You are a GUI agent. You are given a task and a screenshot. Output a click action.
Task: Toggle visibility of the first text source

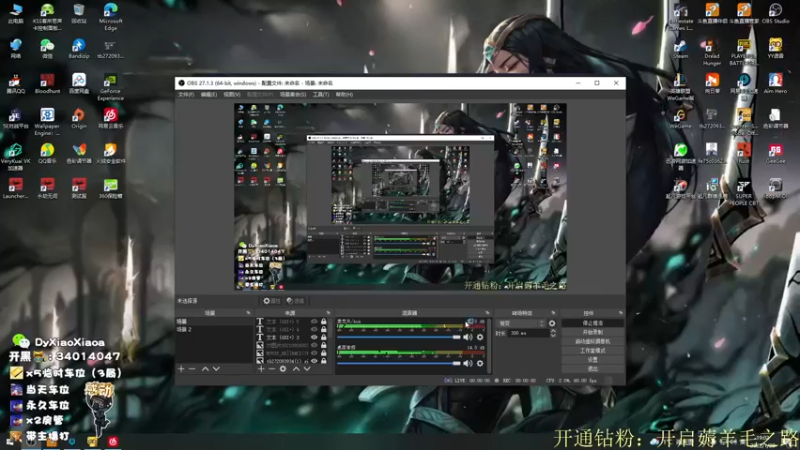pyautogui.click(x=314, y=321)
